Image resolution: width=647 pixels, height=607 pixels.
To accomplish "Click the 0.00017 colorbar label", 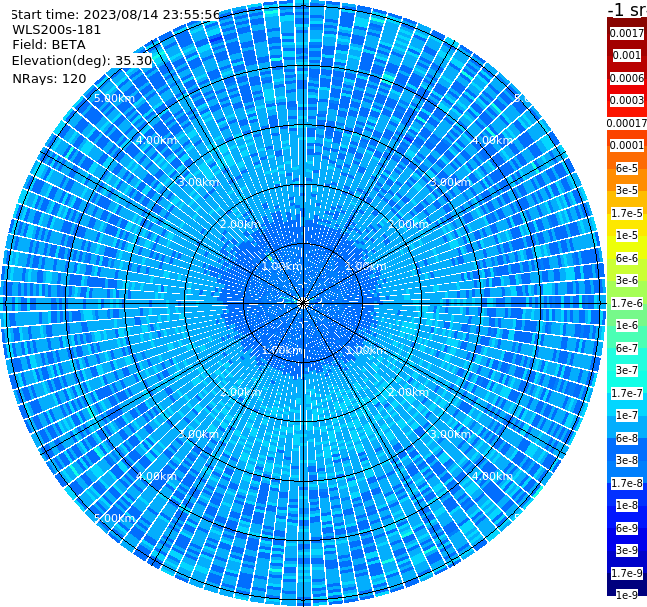I will [x=627, y=123].
